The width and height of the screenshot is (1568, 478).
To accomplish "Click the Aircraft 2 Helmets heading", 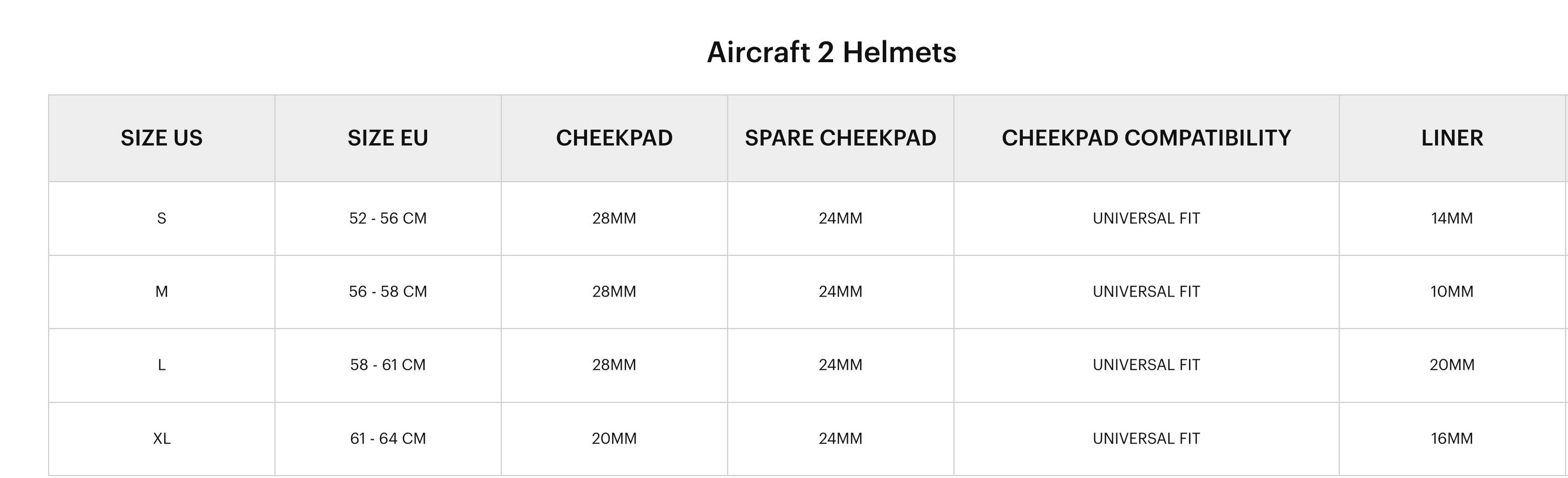I will tap(831, 52).
